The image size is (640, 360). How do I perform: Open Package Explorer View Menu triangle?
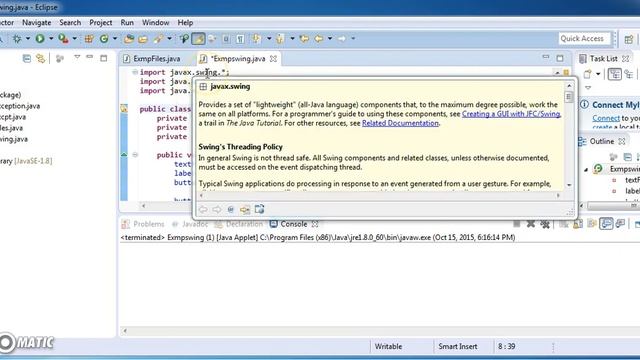click(77, 57)
